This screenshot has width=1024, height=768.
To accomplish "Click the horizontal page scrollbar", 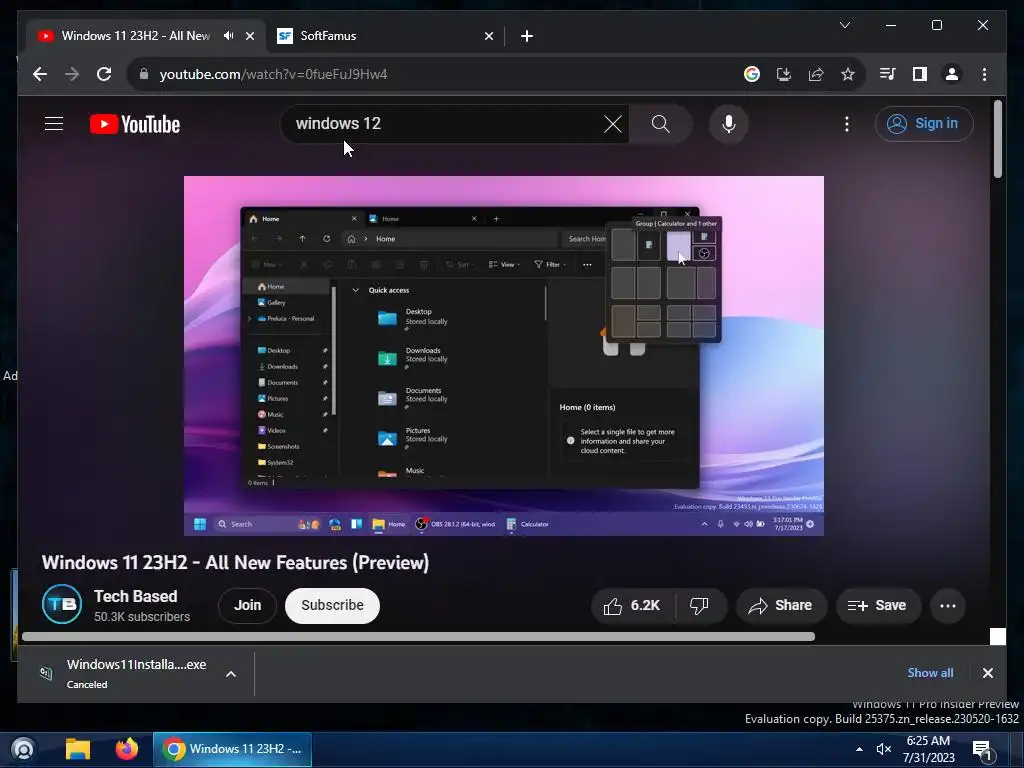I will click(418, 637).
